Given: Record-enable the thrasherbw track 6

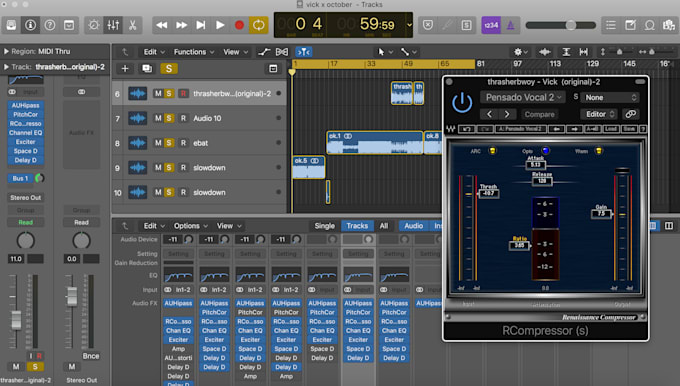Looking at the screenshot, I should coord(183,93).
